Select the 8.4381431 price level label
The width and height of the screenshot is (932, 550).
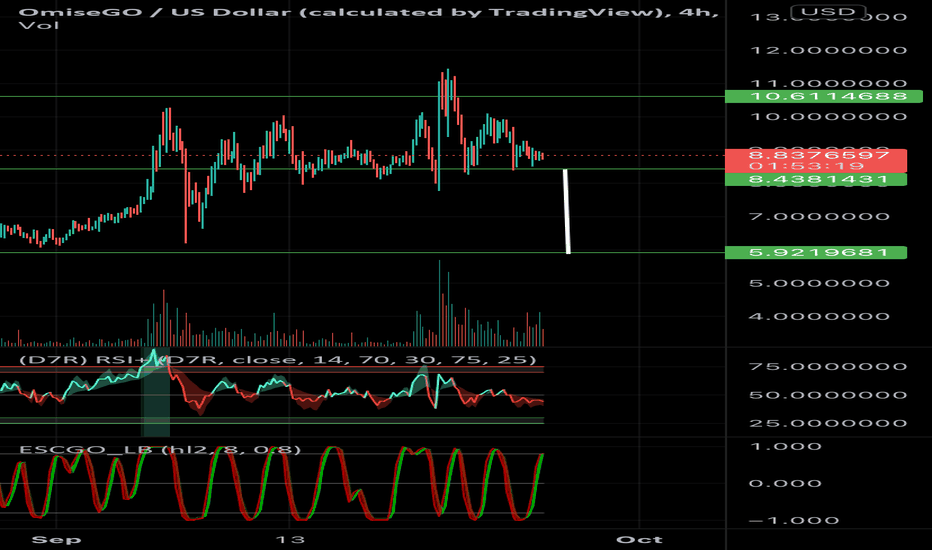[816, 180]
